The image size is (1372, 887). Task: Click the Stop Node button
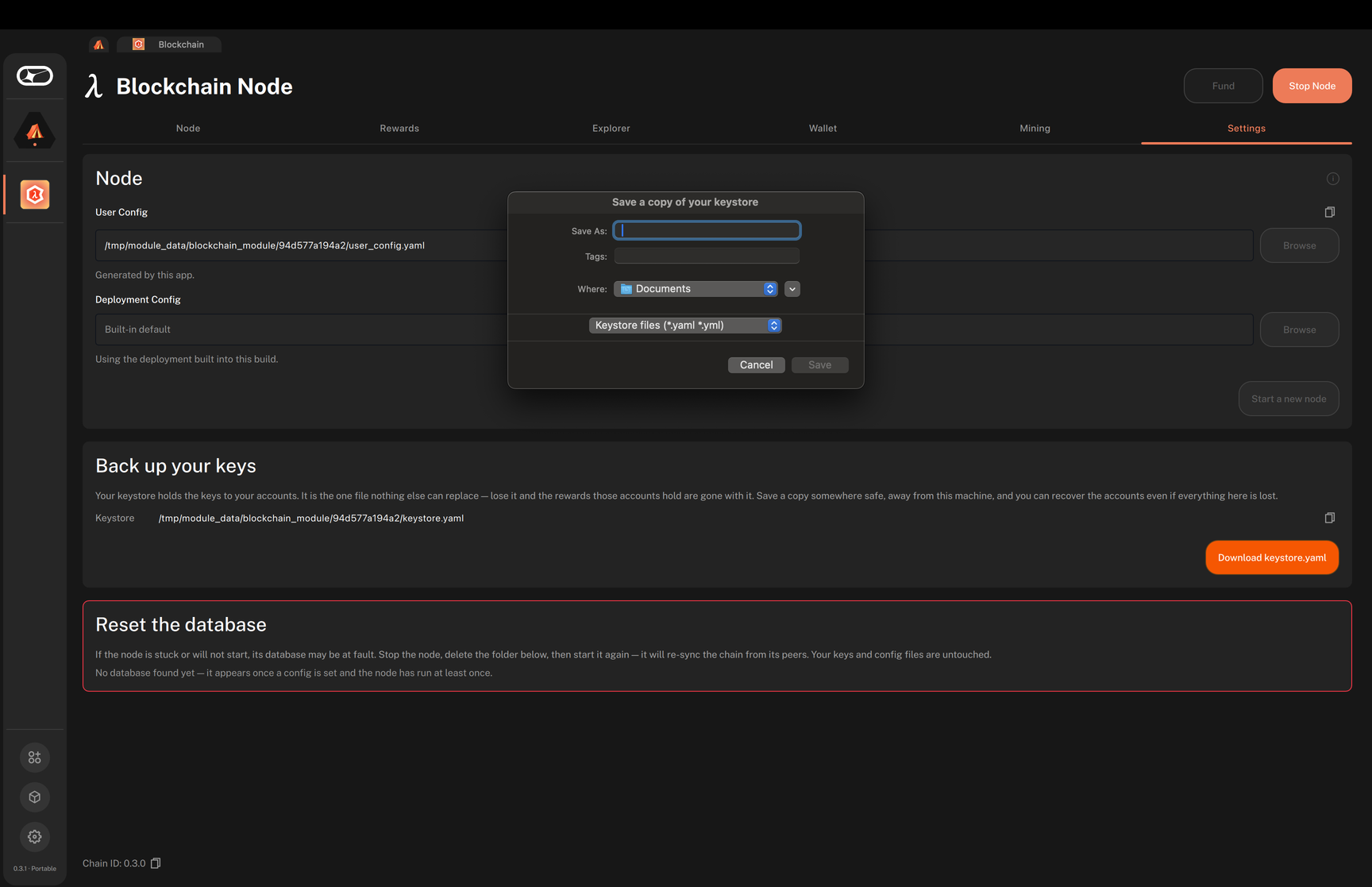[x=1312, y=86]
